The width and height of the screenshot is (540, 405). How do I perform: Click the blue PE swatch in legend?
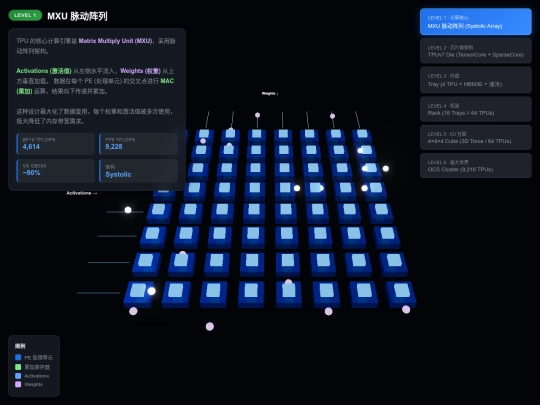click(18, 357)
